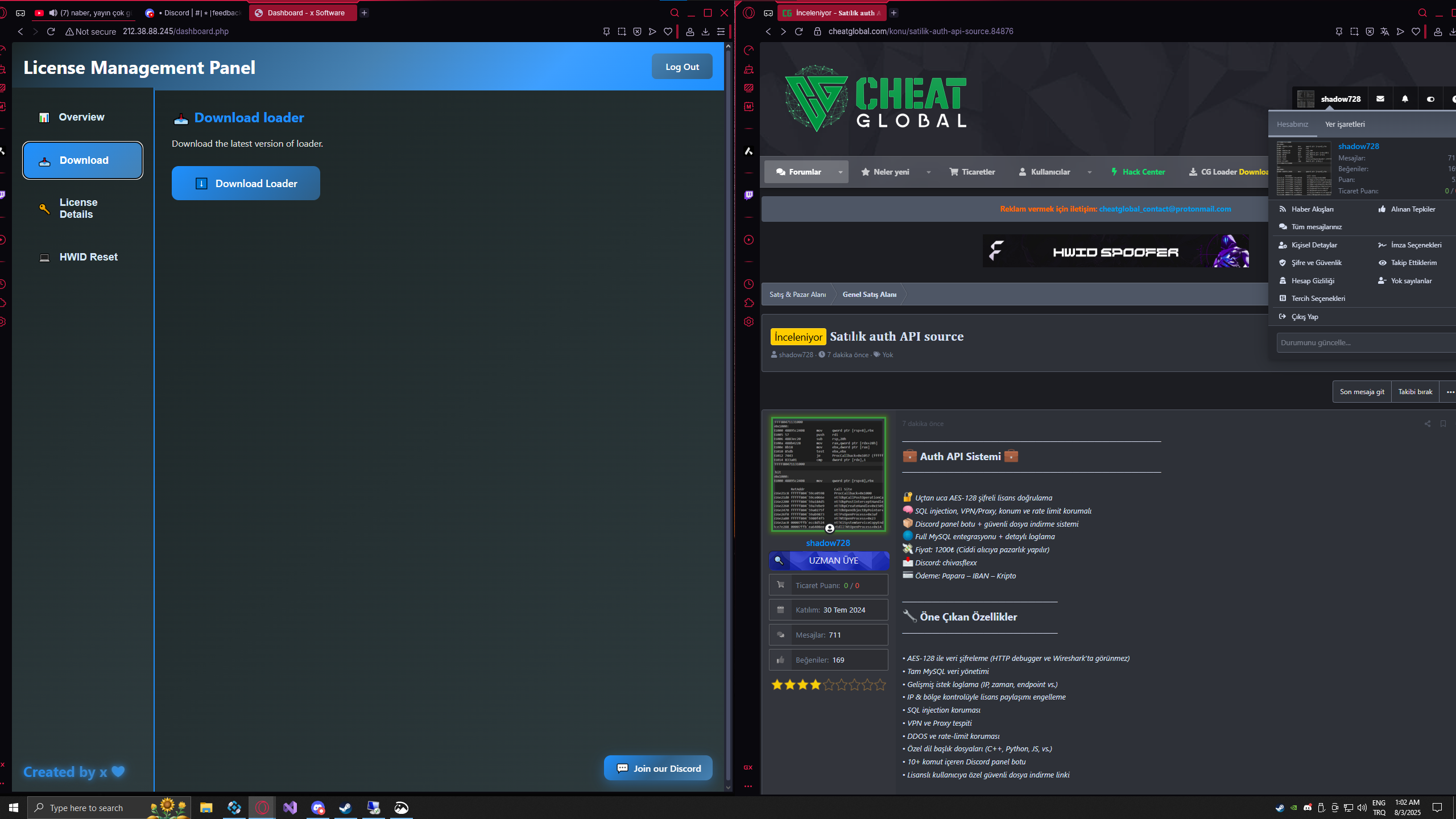Image resolution: width=1456 pixels, height=819 pixels.
Task: Expand the Forumlar dropdown arrow
Action: point(840,172)
